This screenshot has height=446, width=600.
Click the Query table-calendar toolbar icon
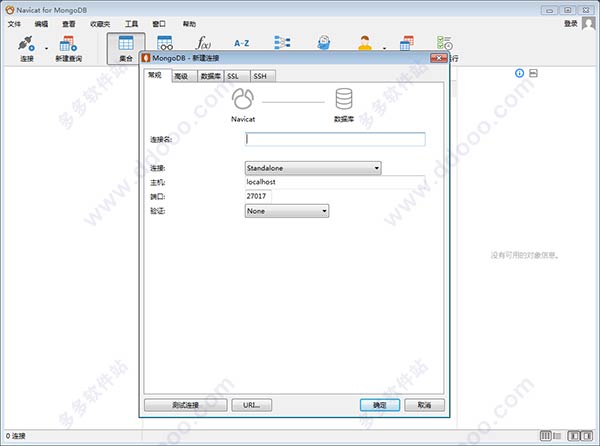[x=407, y=43]
